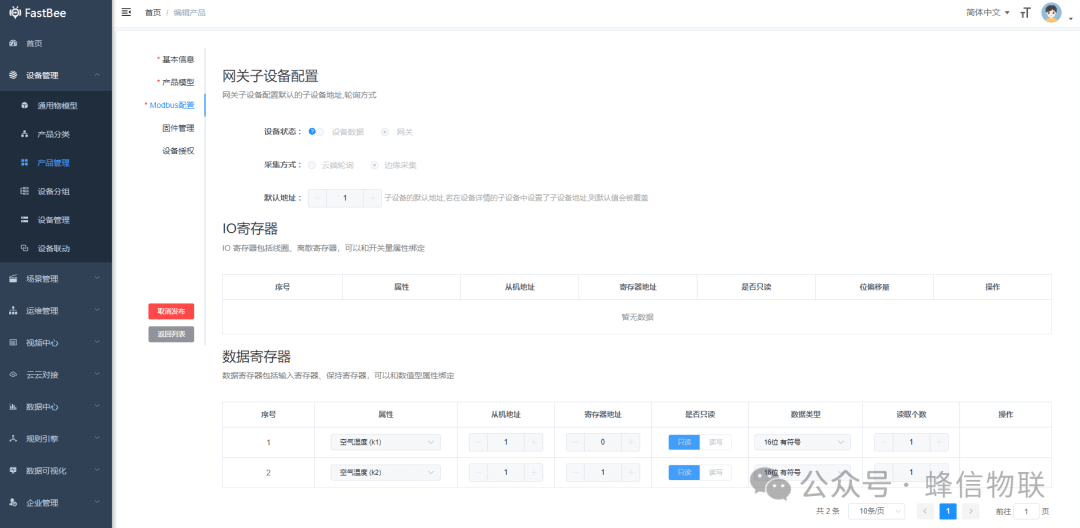1080x528 pixels.
Task: Click the 寄存器地址 value field showing 0
Action: 603,442
